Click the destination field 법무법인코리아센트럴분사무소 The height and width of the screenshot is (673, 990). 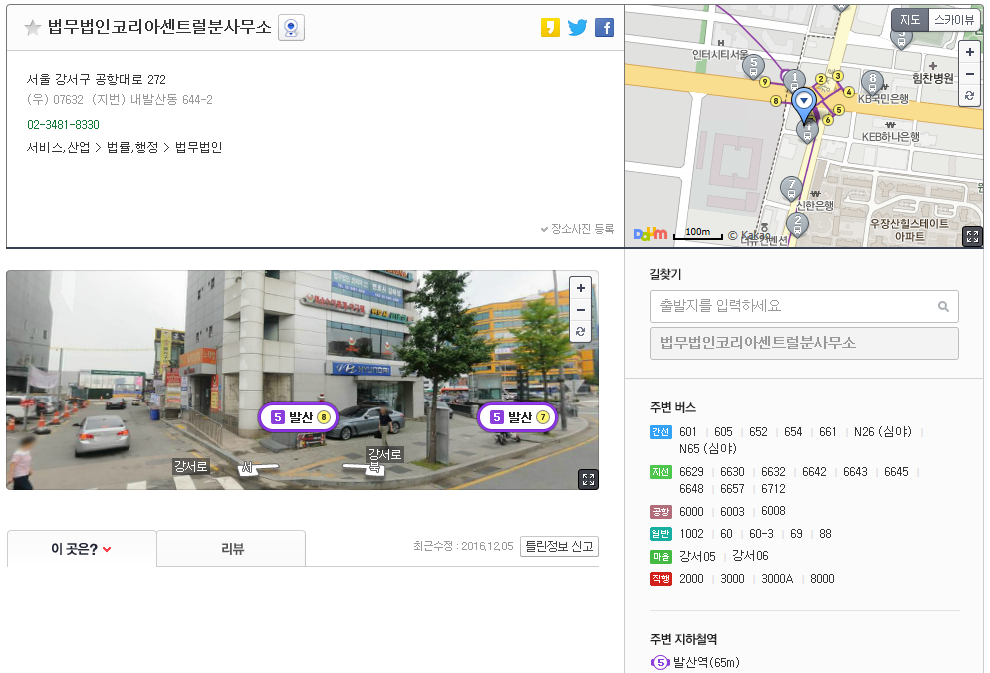[x=804, y=343]
